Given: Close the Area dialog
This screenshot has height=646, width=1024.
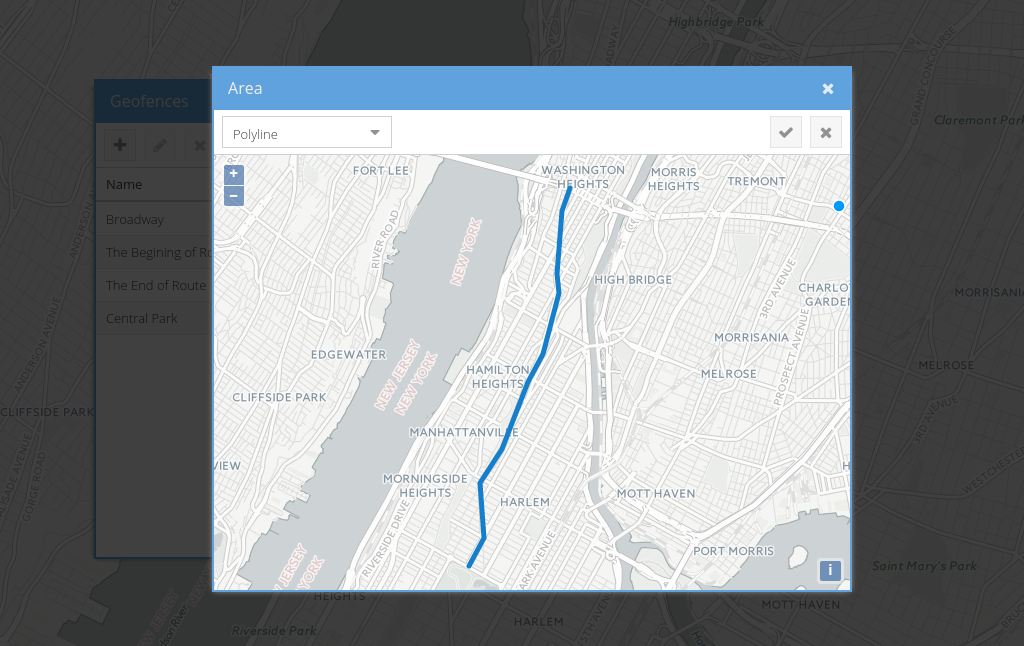Looking at the screenshot, I should (x=828, y=89).
